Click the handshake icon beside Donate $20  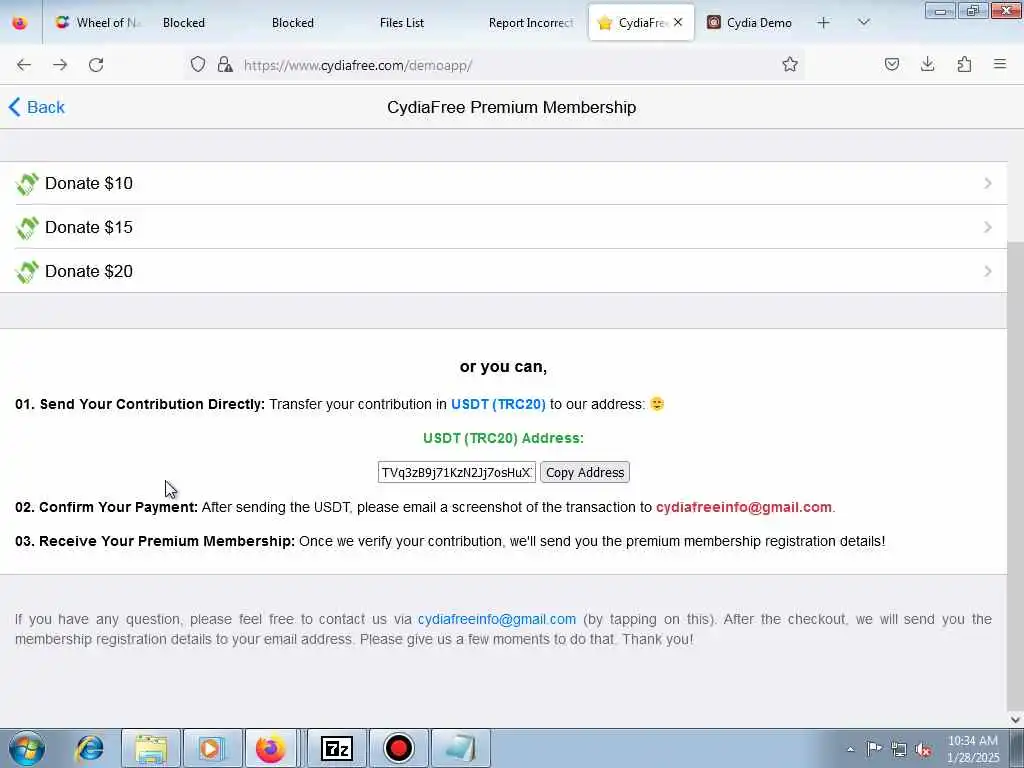pyautogui.click(x=27, y=272)
